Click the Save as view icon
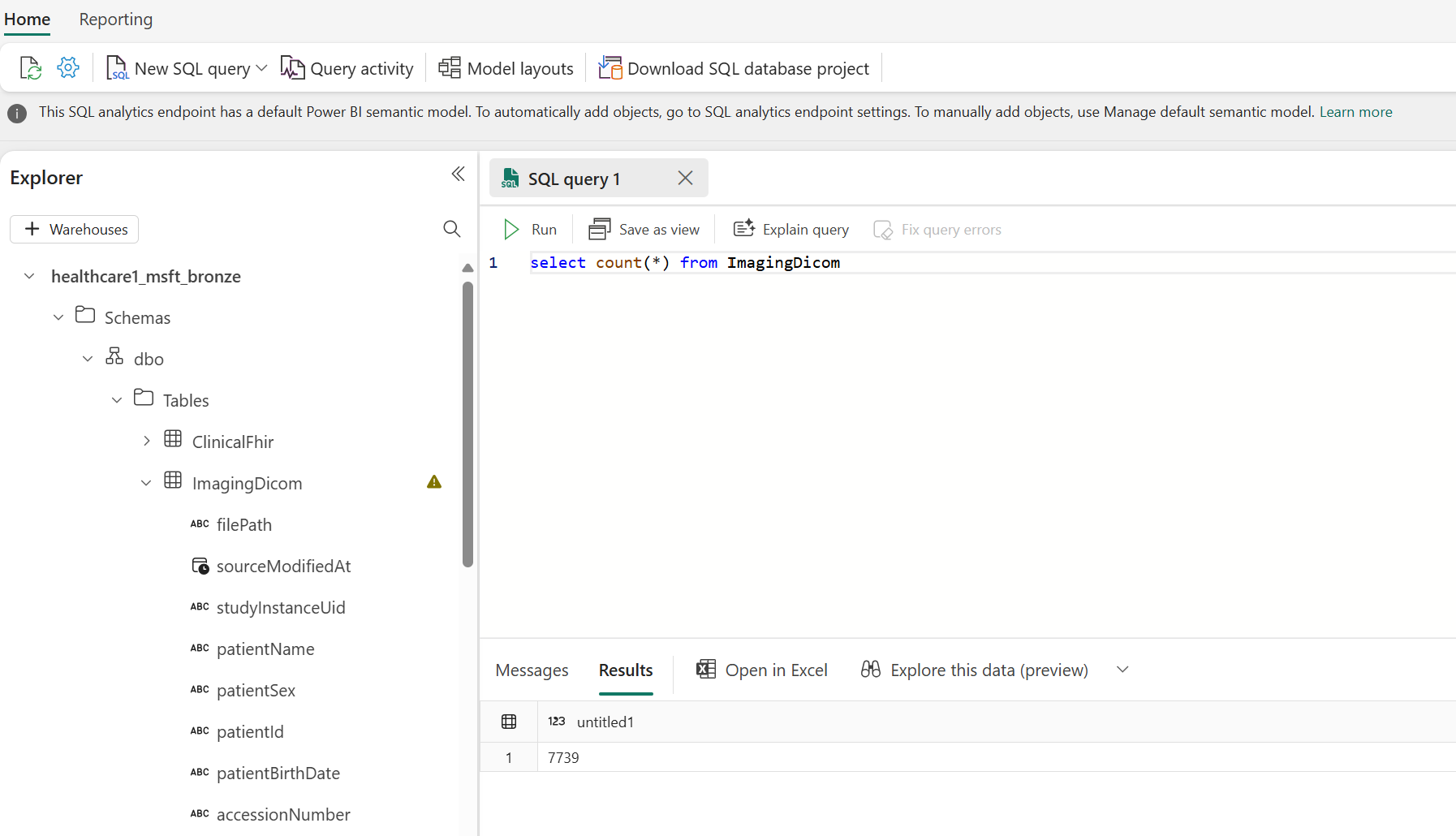The height and width of the screenshot is (836, 1456). pyautogui.click(x=600, y=230)
